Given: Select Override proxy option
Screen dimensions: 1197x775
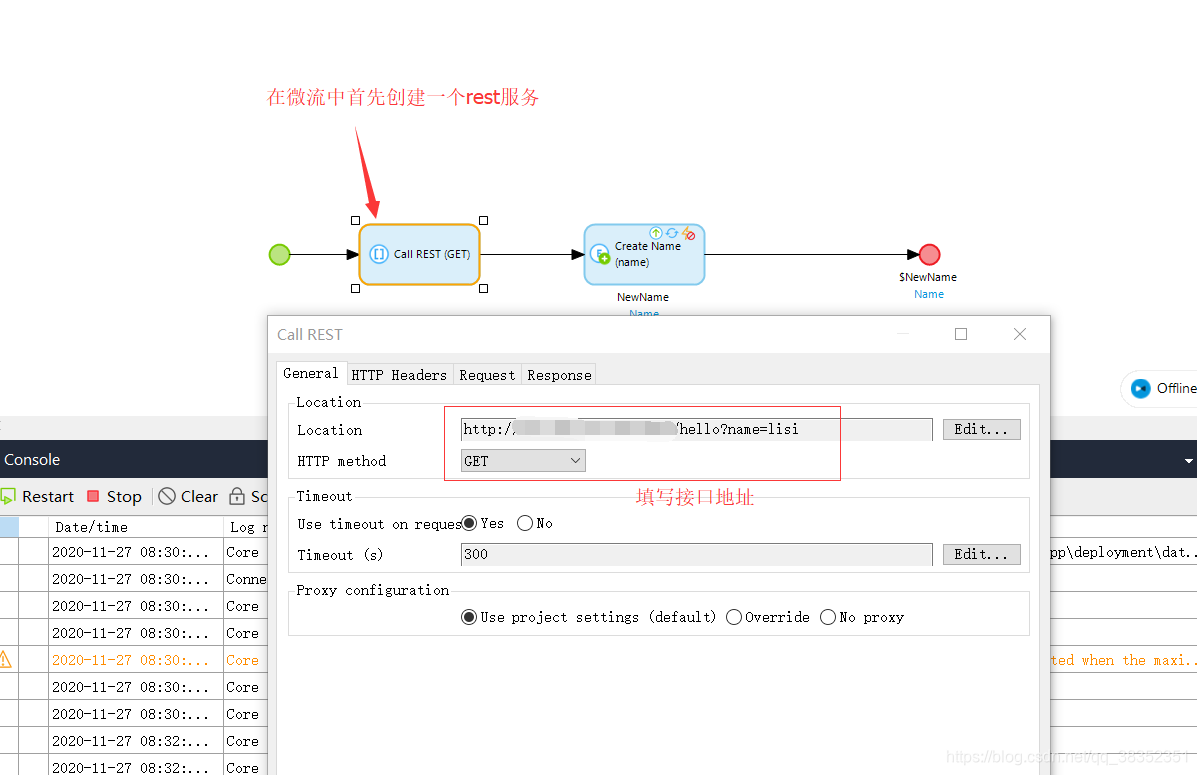Looking at the screenshot, I should click(734, 617).
